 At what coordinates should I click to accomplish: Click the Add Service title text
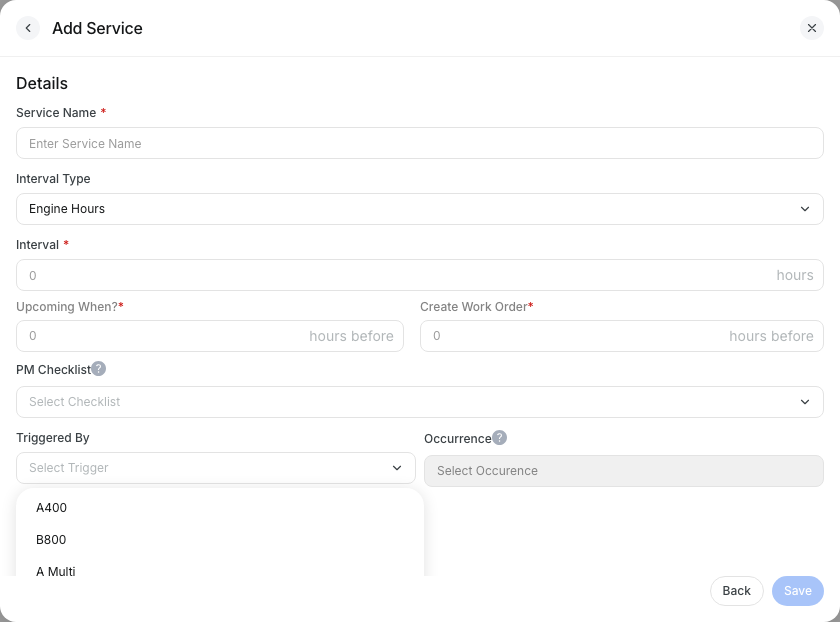tap(98, 28)
